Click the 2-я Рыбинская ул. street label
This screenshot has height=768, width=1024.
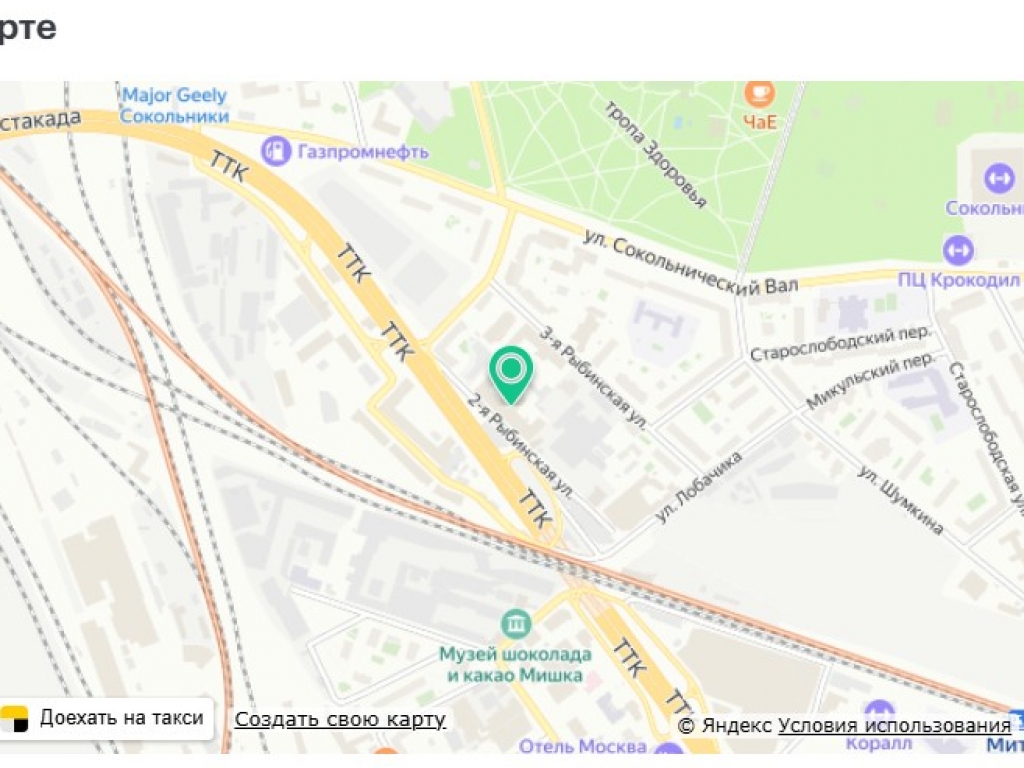(x=520, y=446)
